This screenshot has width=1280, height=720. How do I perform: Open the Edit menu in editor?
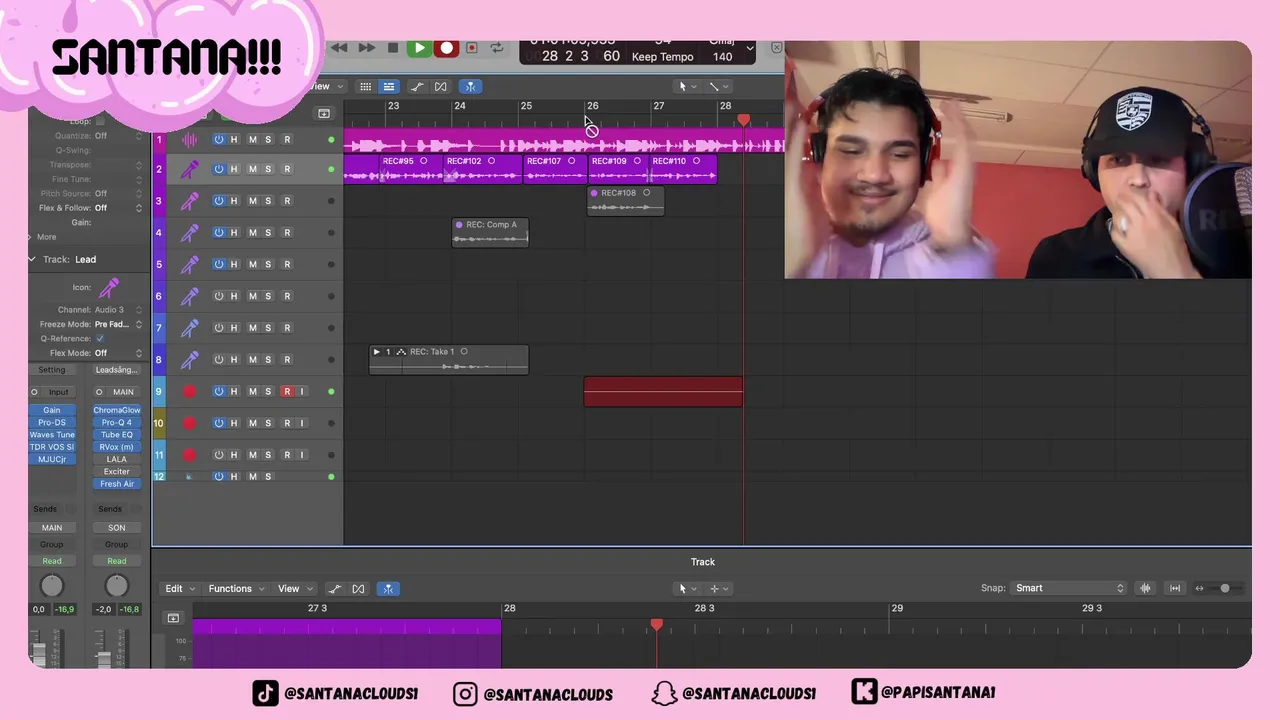click(x=180, y=588)
